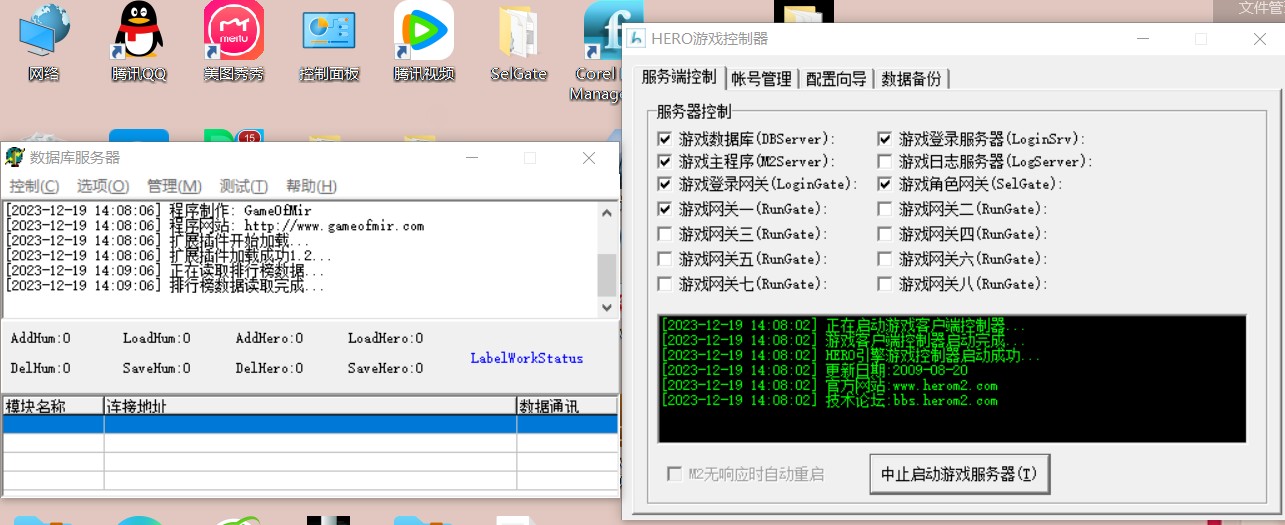
Task: Enable 游戏网关八(RunGate) checkbox
Action: (x=885, y=284)
